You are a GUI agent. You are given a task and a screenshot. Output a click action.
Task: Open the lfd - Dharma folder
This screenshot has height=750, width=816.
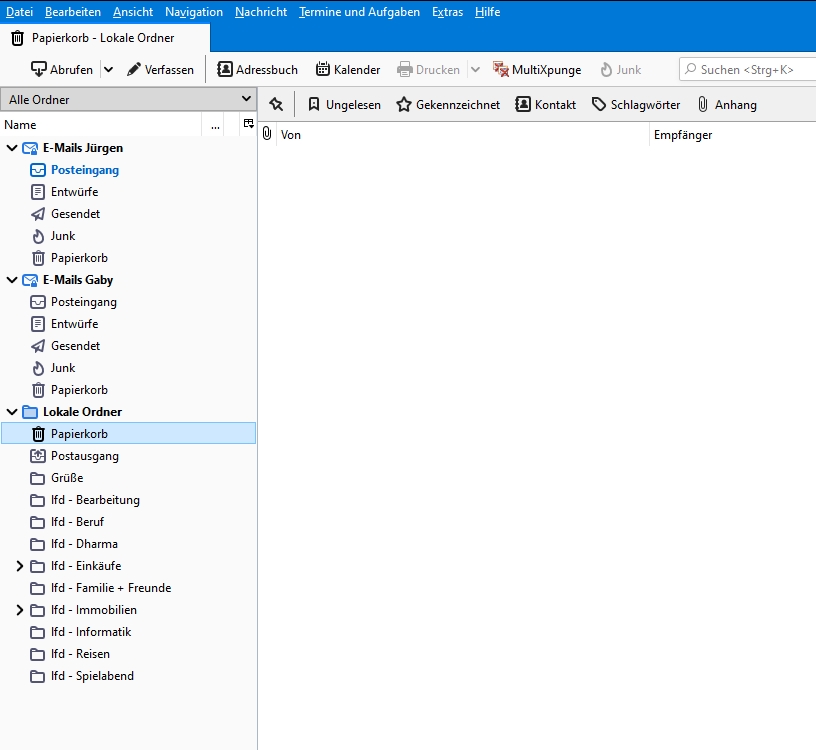(x=128, y=544)
